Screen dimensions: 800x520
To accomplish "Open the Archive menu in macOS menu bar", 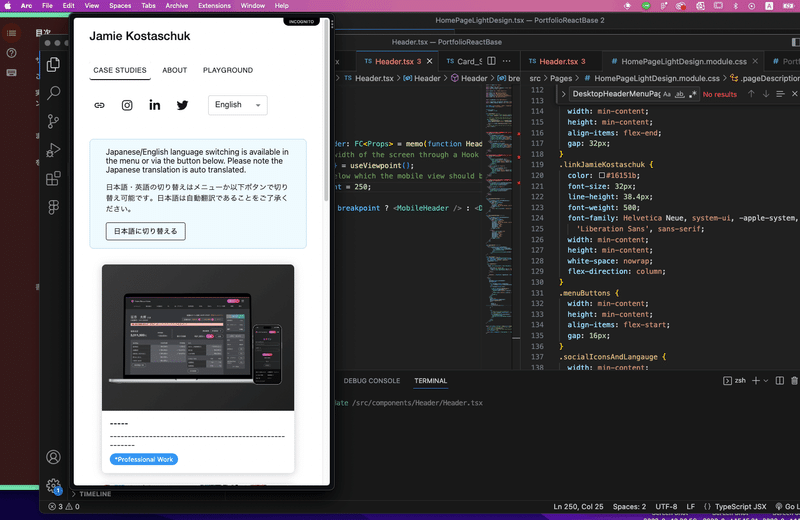I will coord(177,6).
